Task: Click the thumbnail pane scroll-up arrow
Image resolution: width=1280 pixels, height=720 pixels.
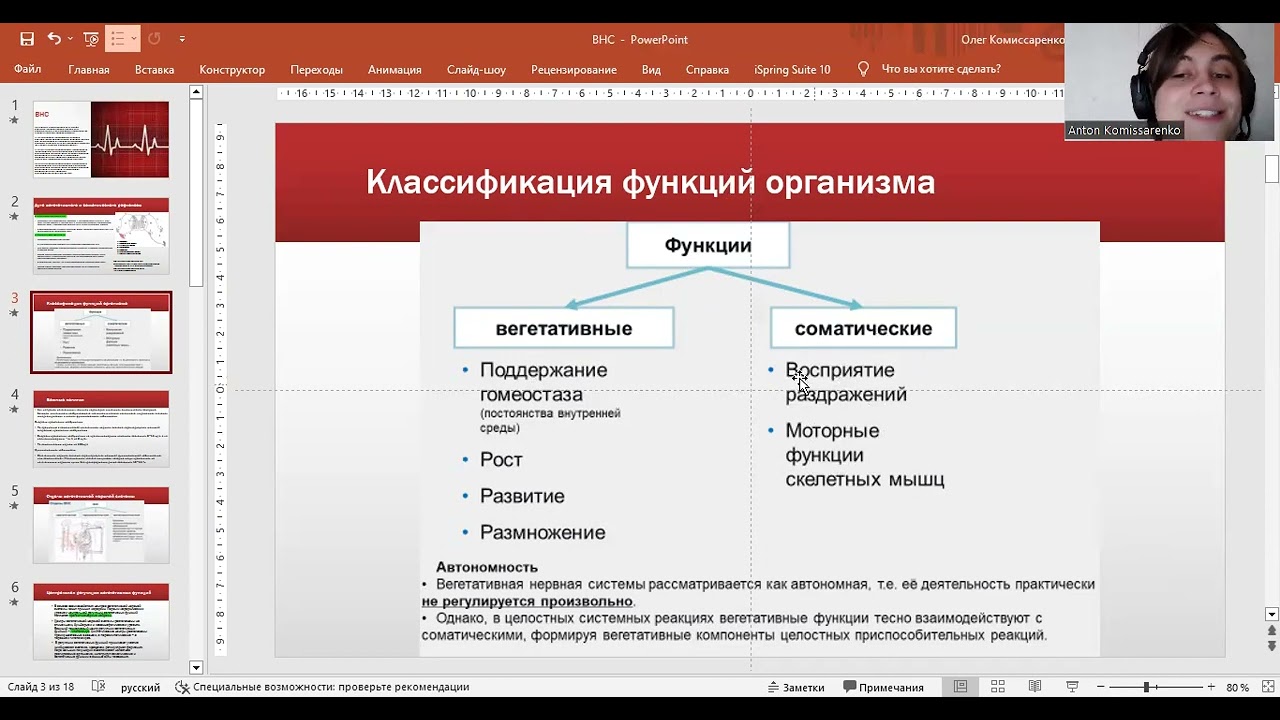Action: (x=196, y=92)
